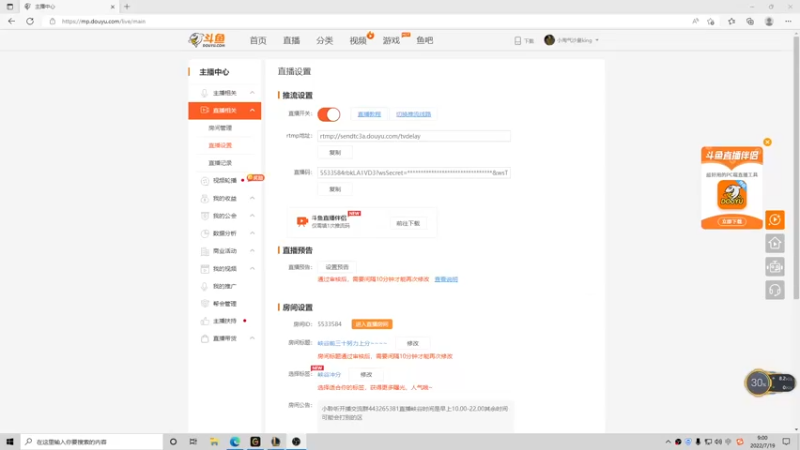Go to 分类 in the top navigation

point(324,40)
